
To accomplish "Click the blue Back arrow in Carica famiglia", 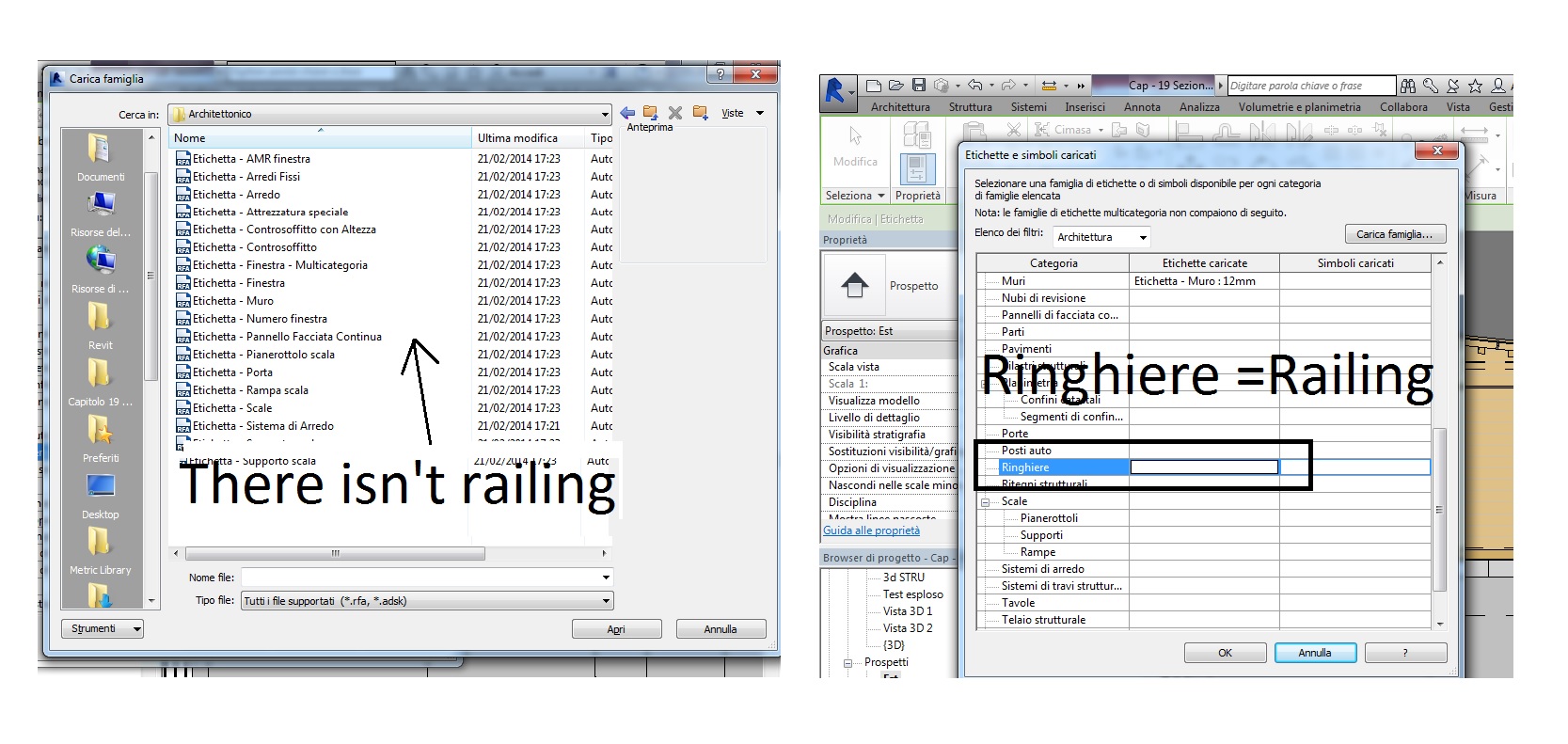I will [x=627, y=113].
